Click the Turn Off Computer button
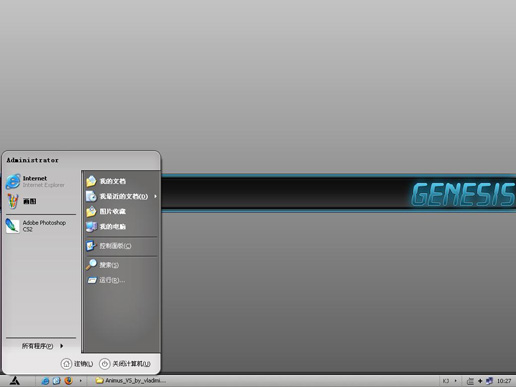The height and width of the screenshot is (387, 516). 125,364
